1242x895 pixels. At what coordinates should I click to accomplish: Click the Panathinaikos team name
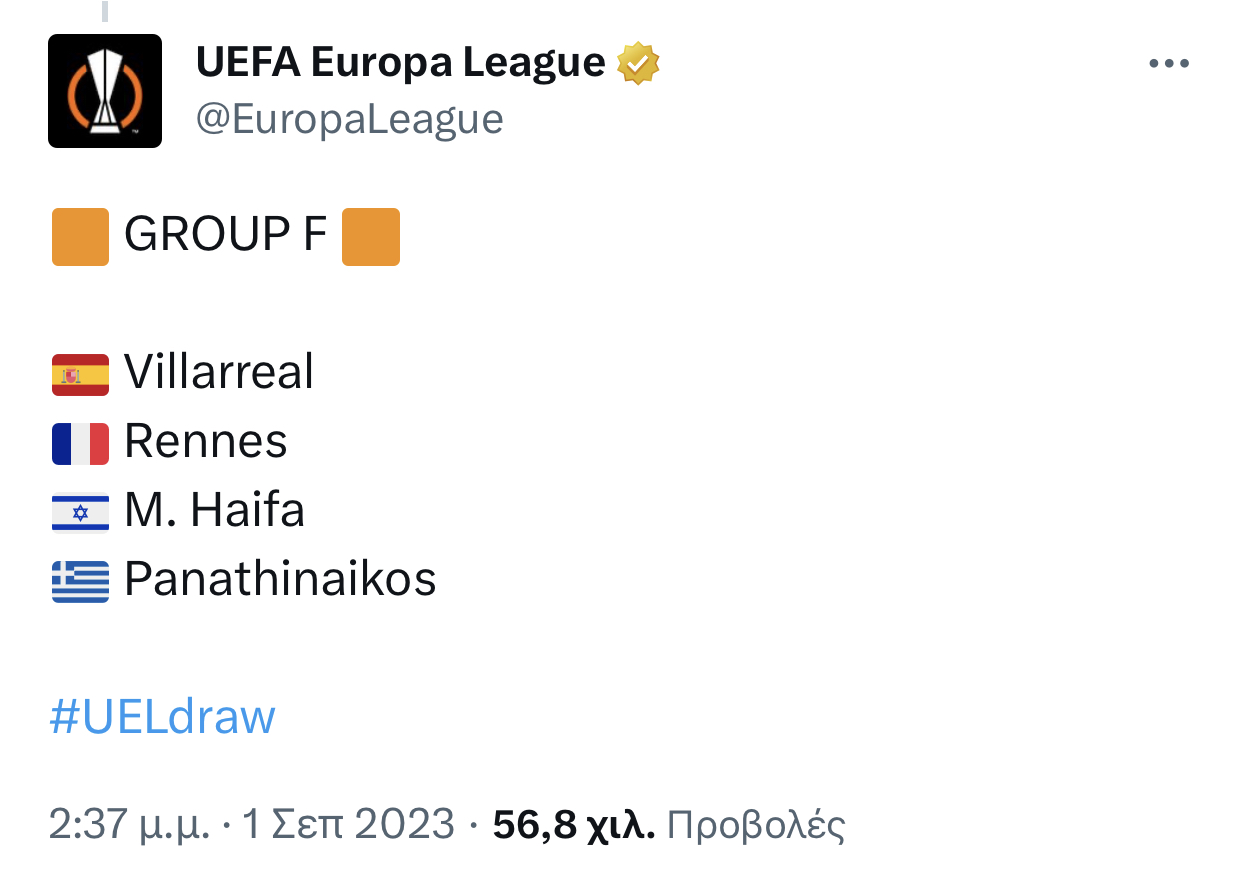(280, 579)
